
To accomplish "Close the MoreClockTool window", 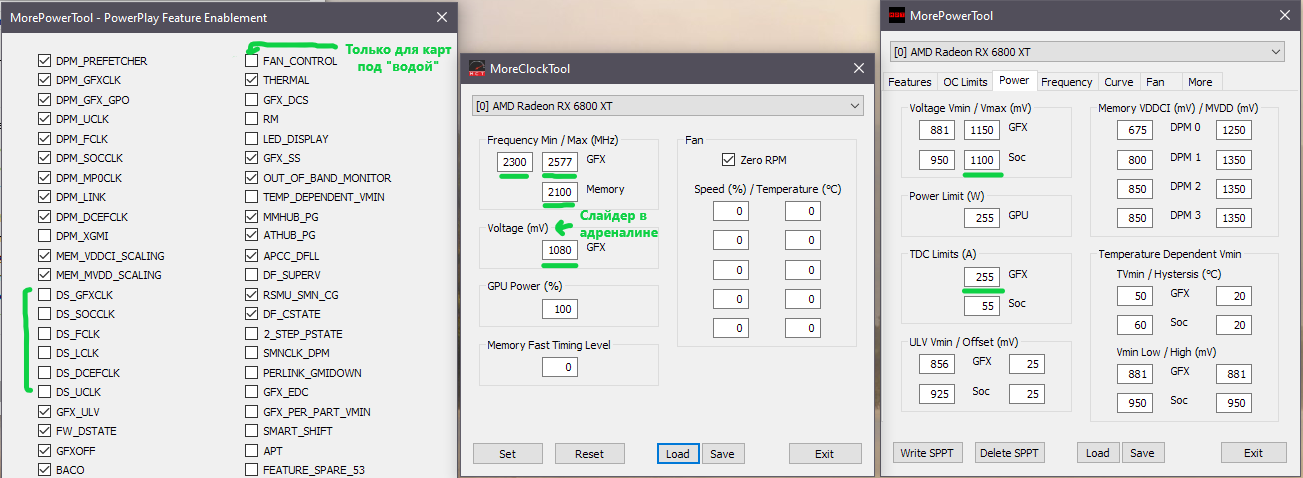I will click(x=858, y=68).
